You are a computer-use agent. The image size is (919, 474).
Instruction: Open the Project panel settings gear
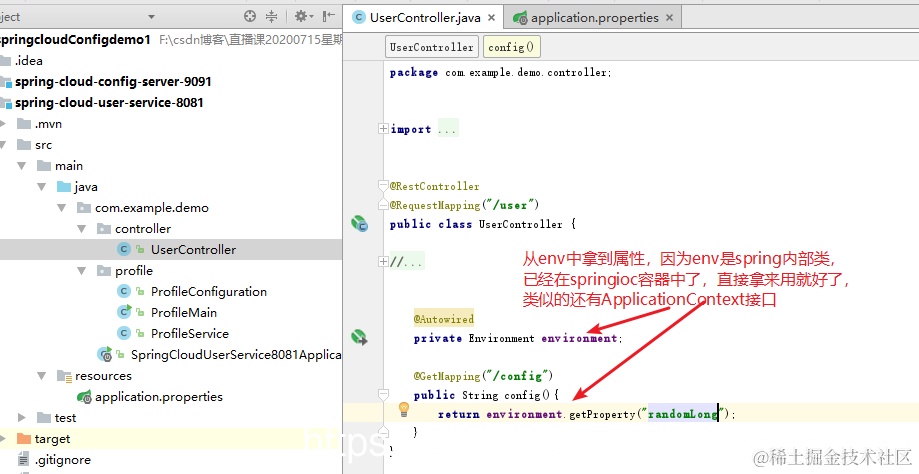304,16
